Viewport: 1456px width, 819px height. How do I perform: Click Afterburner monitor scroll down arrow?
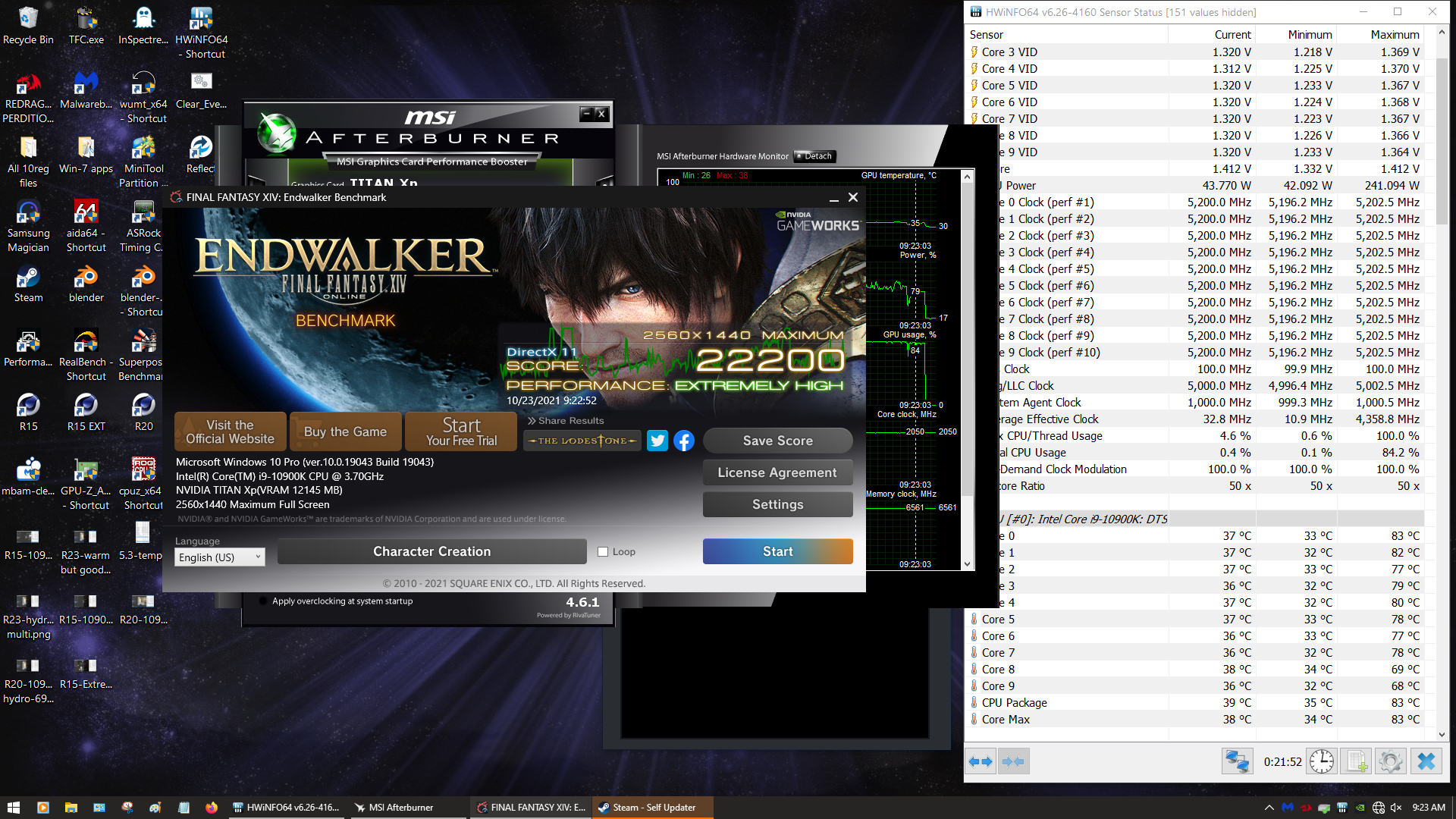[967, 564]
